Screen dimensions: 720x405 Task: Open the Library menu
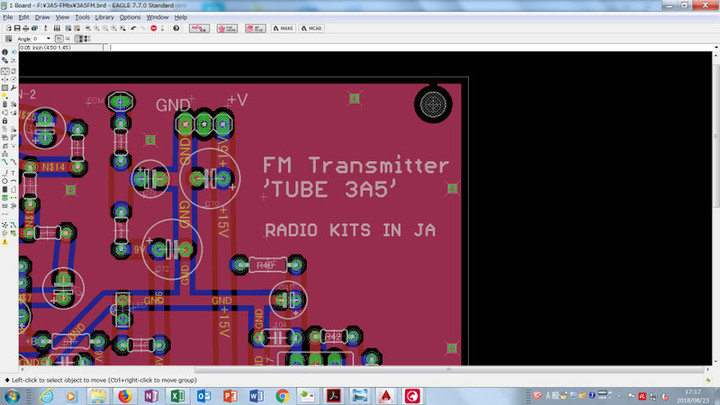pos(104,17)
